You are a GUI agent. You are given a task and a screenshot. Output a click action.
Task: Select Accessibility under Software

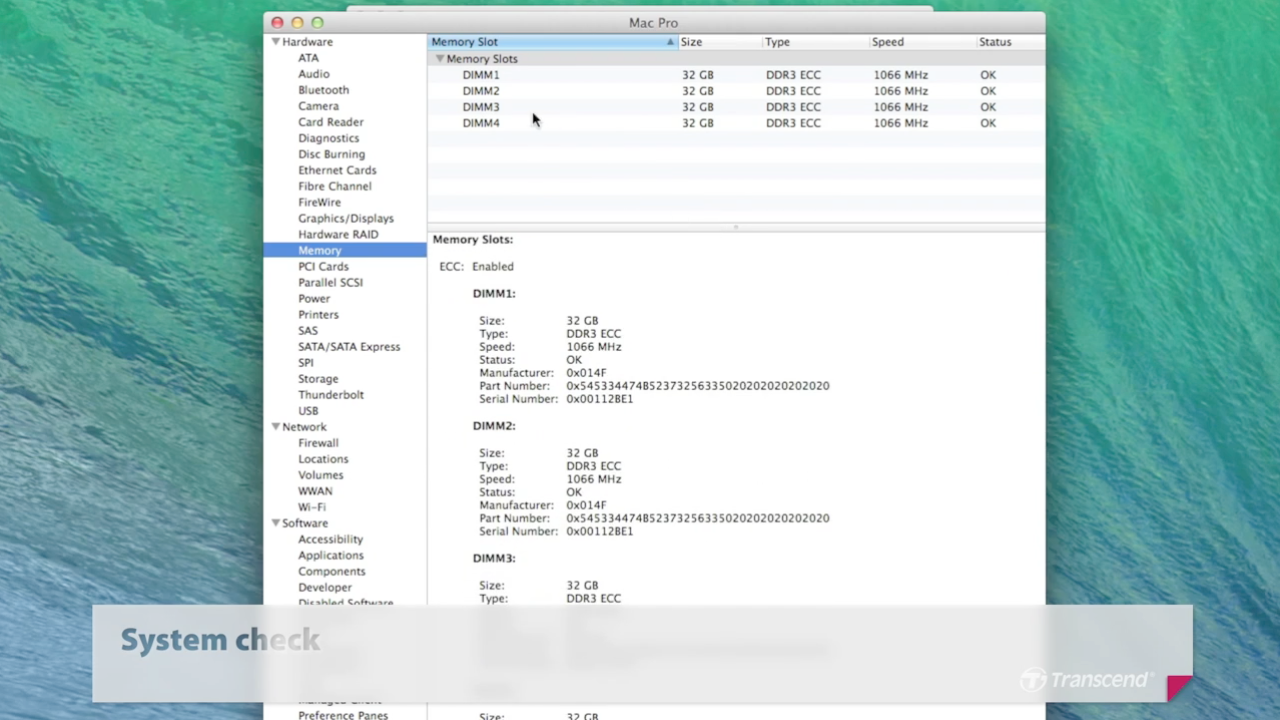click(330, 539)
